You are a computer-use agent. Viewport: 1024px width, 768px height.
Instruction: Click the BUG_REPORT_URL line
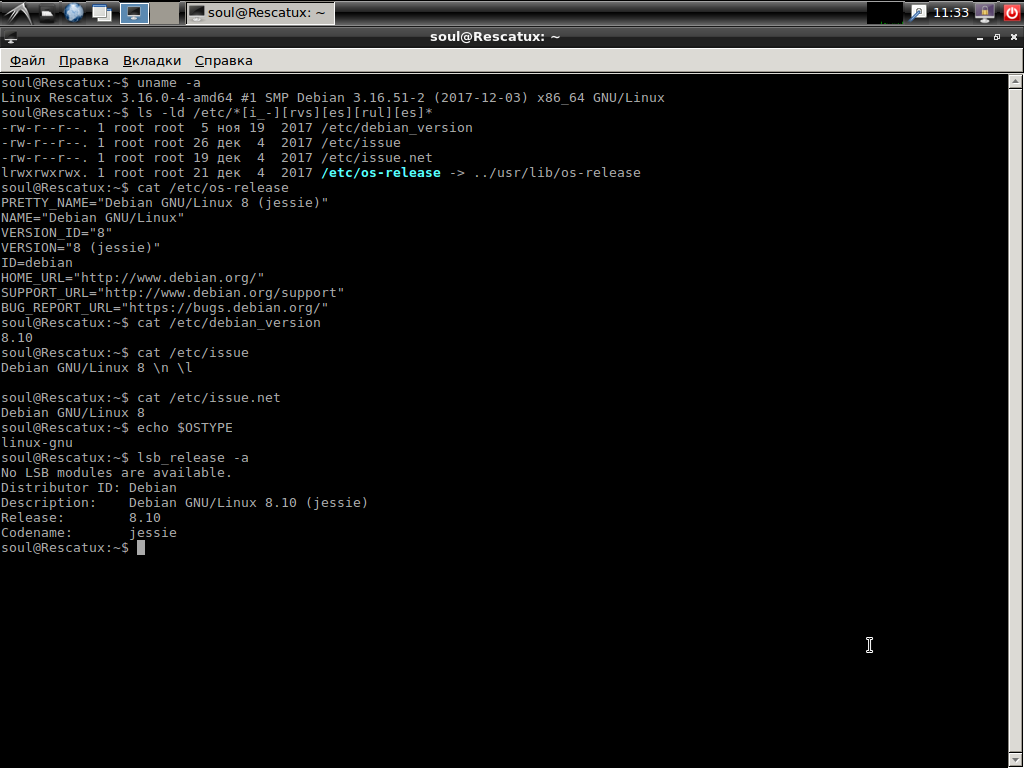(x=165, y=308)
